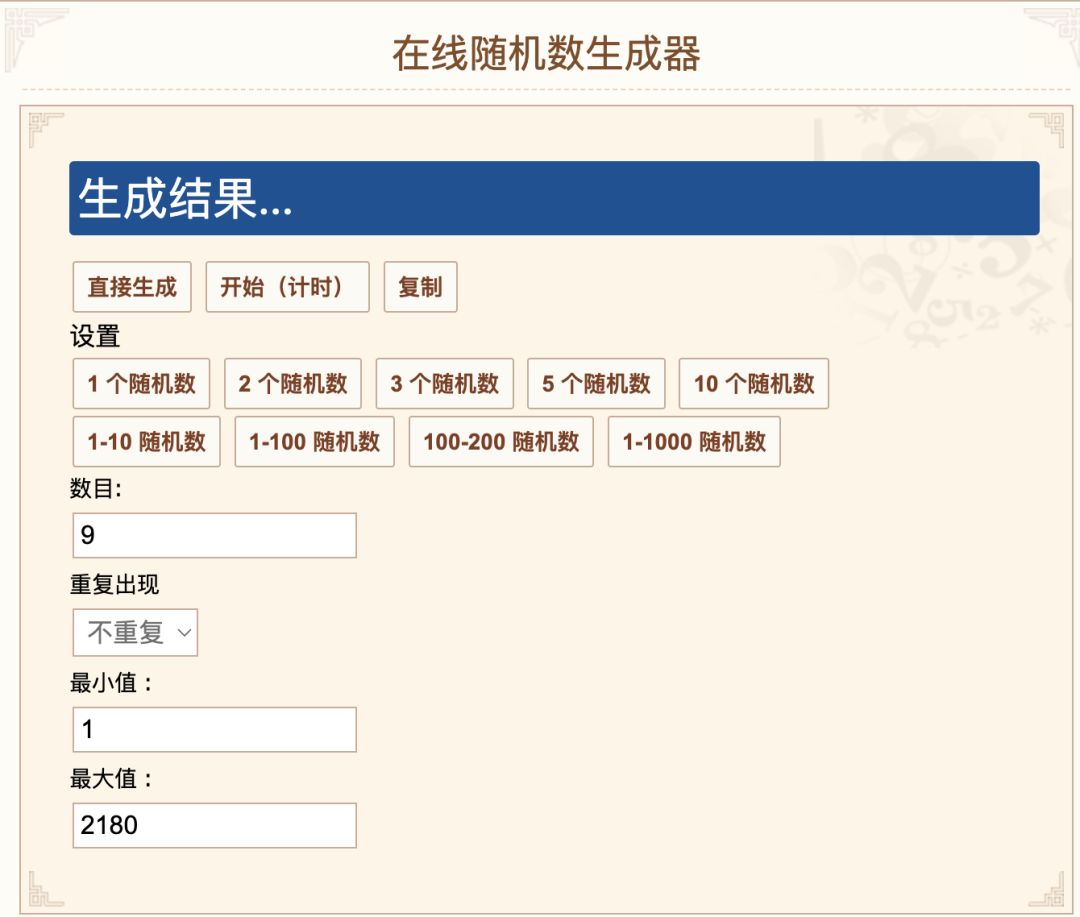Choose the 10 个随机数 preset
Screen dimensions: 1080x917
[754, 383]
